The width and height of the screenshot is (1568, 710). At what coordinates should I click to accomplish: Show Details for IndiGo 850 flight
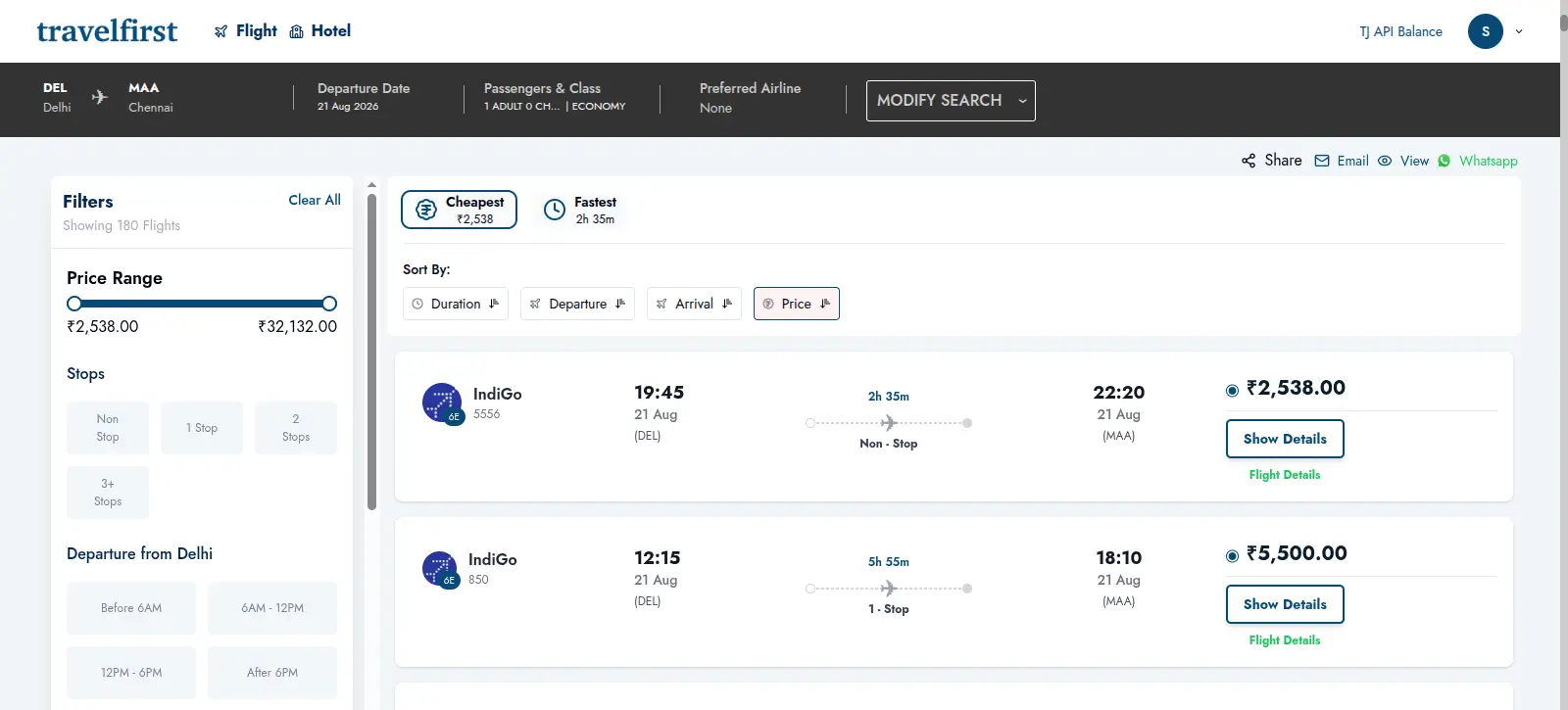(x=1285, y=604)
